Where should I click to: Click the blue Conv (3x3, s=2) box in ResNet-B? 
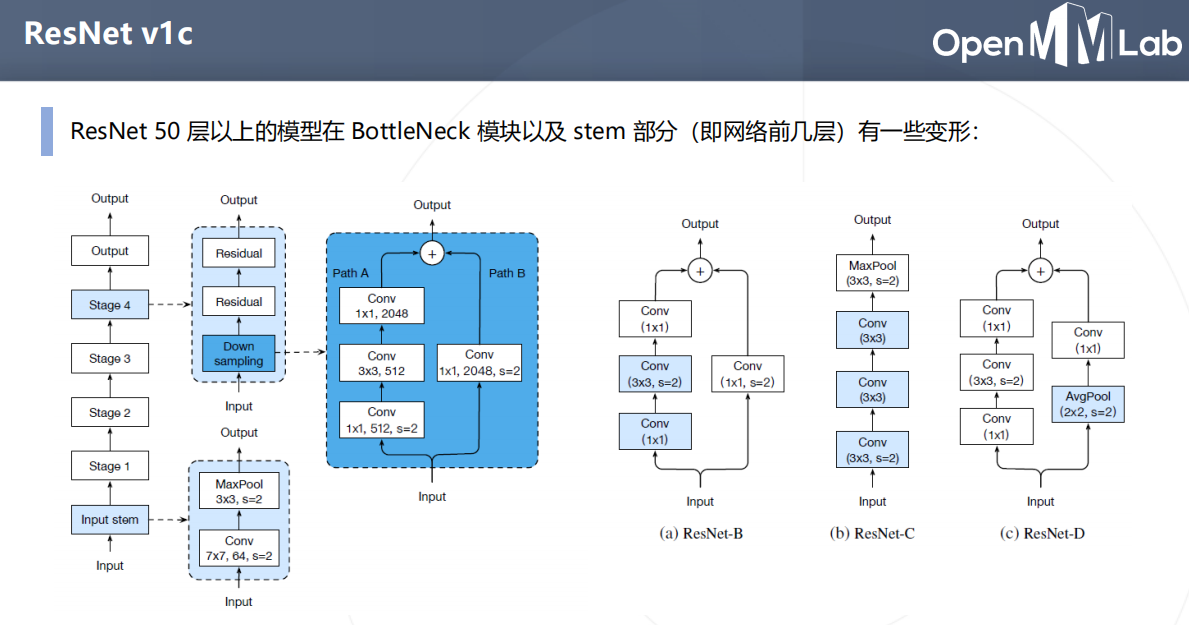655,374
